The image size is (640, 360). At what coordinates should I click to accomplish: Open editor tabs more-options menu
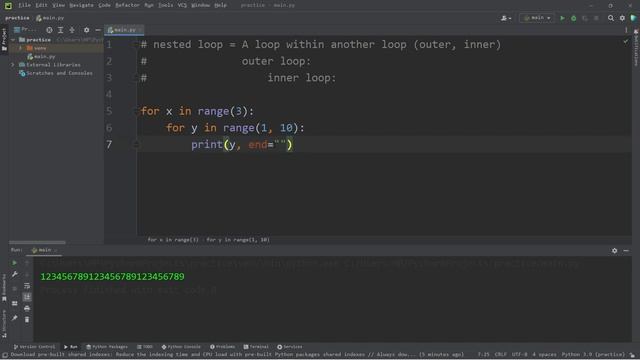(626, 30)
